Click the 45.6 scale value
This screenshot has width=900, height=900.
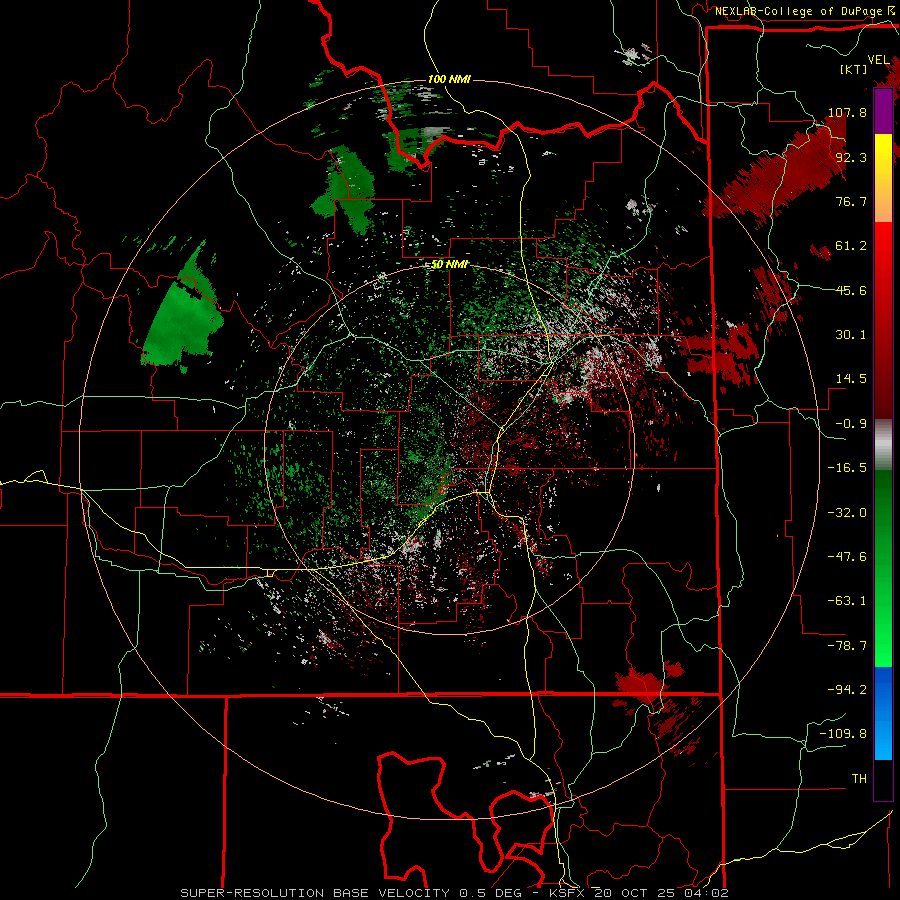click(x=851, y=290)
